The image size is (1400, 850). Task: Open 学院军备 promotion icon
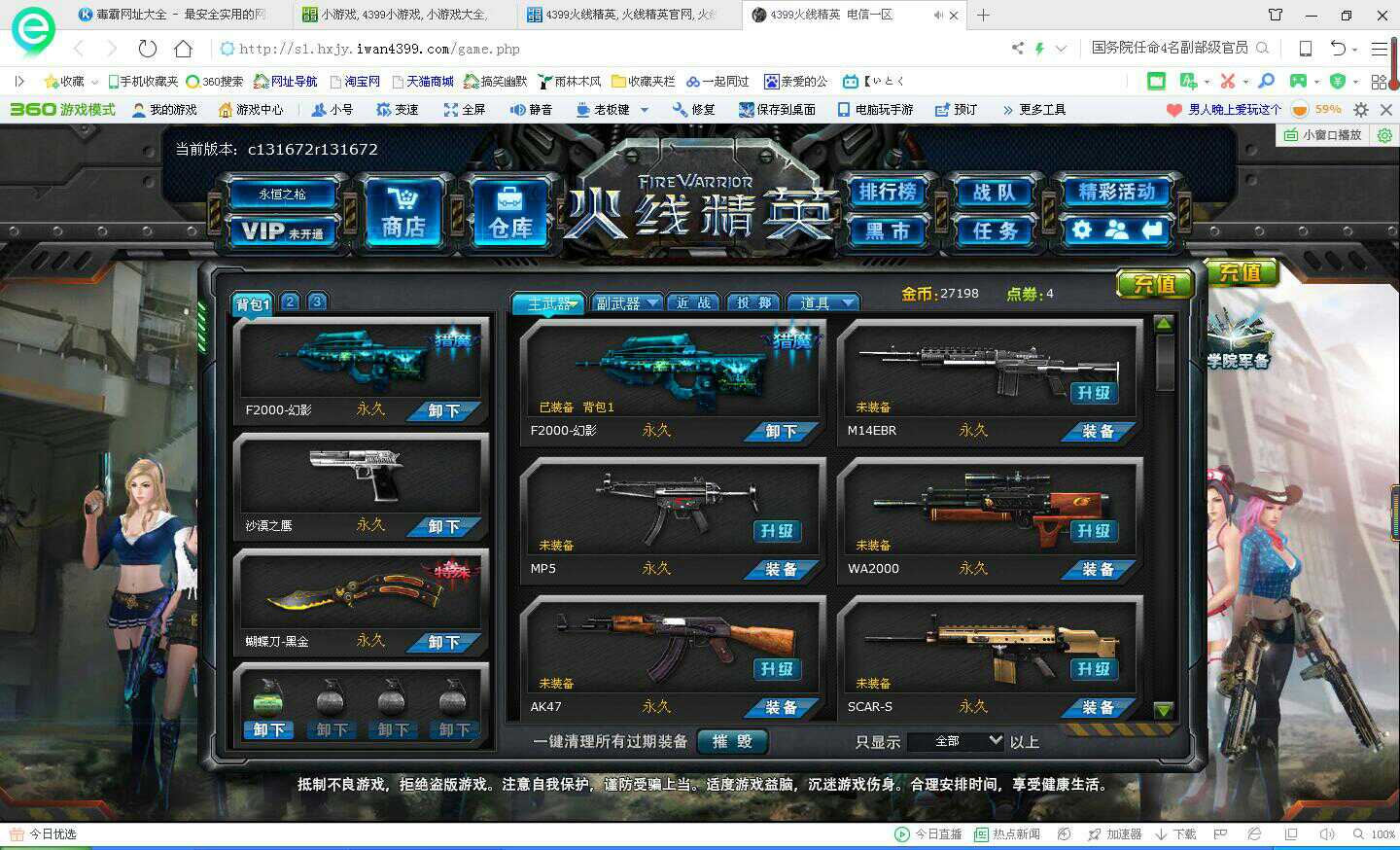[x=1238, y=338]
